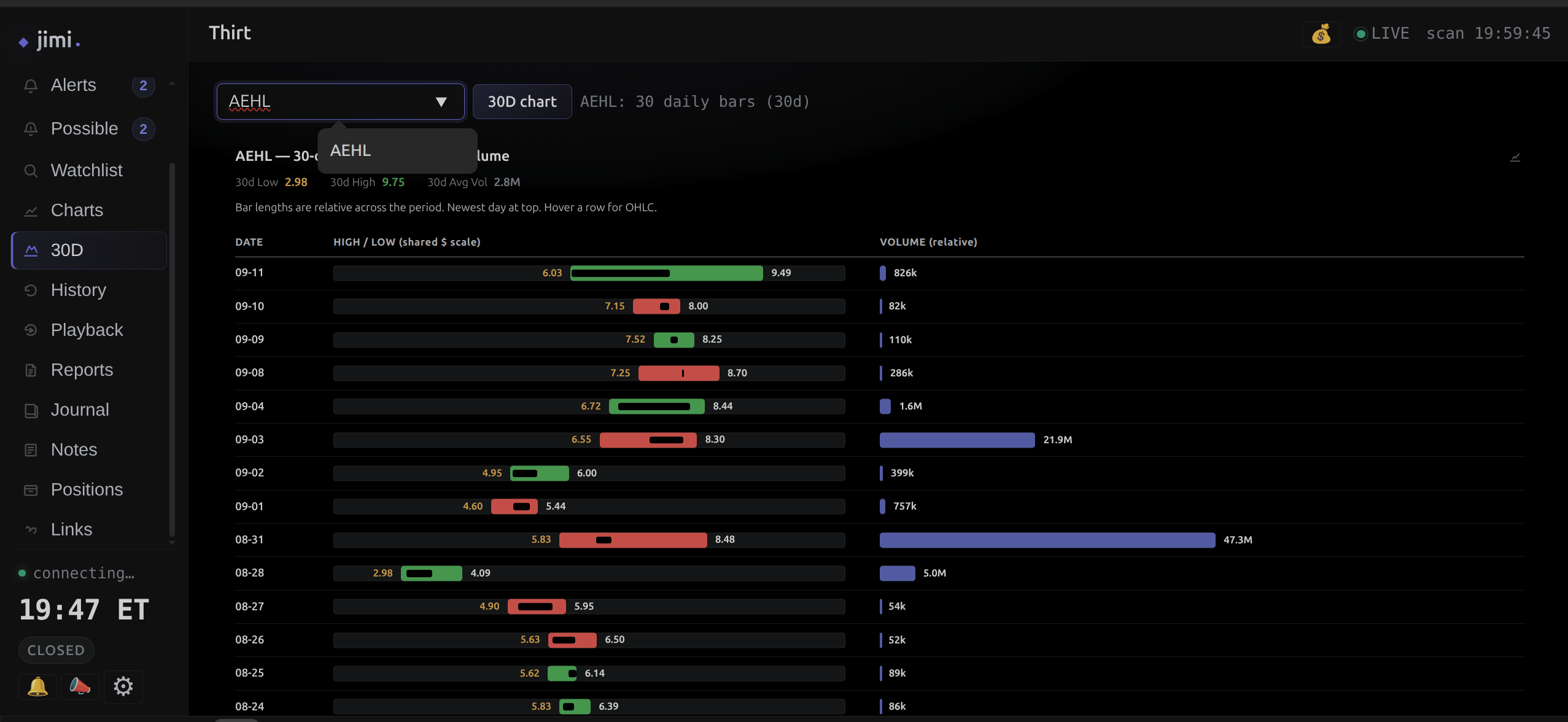This screenshot has height=722, width=1568.
Task: Click the 5.0M volume bar for 08-28
Action: tap(897, 573)
